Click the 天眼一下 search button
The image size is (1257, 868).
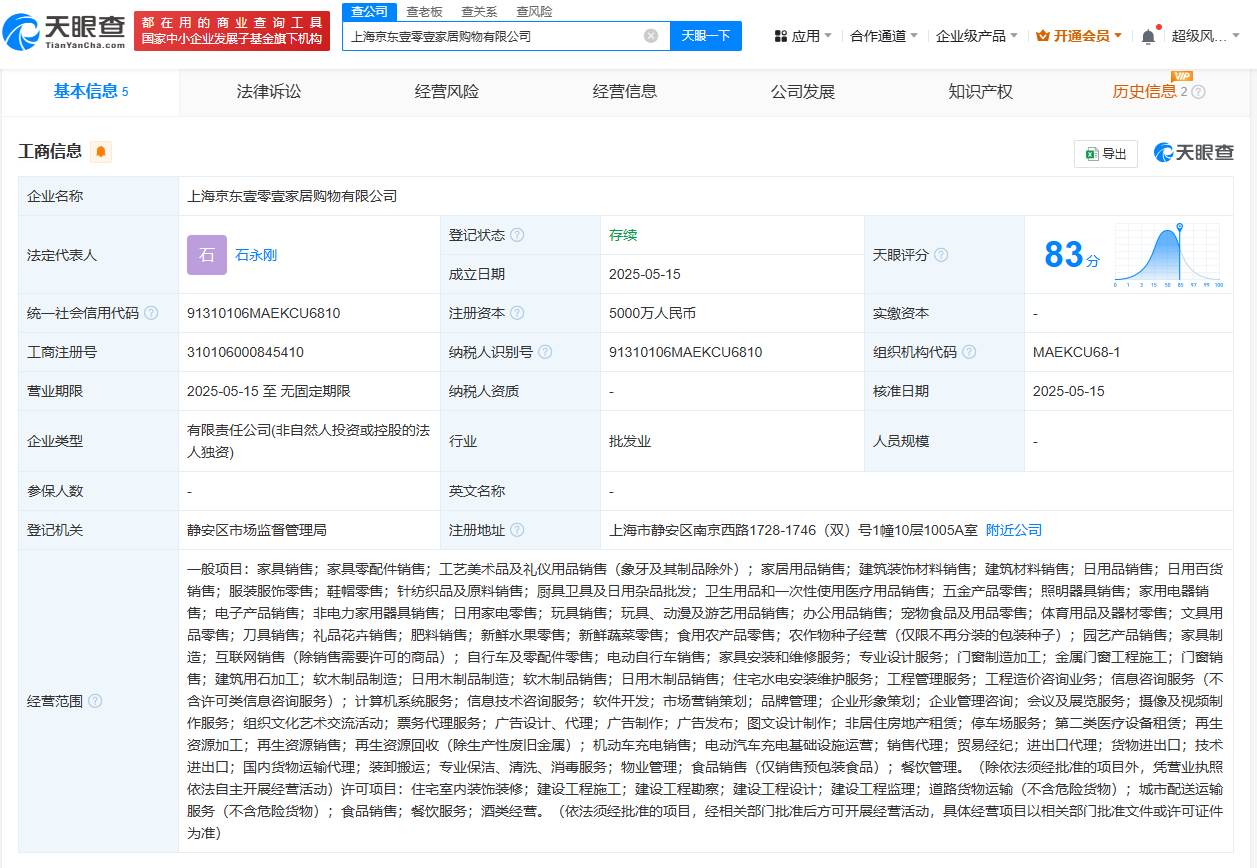(x=706, y=35)
